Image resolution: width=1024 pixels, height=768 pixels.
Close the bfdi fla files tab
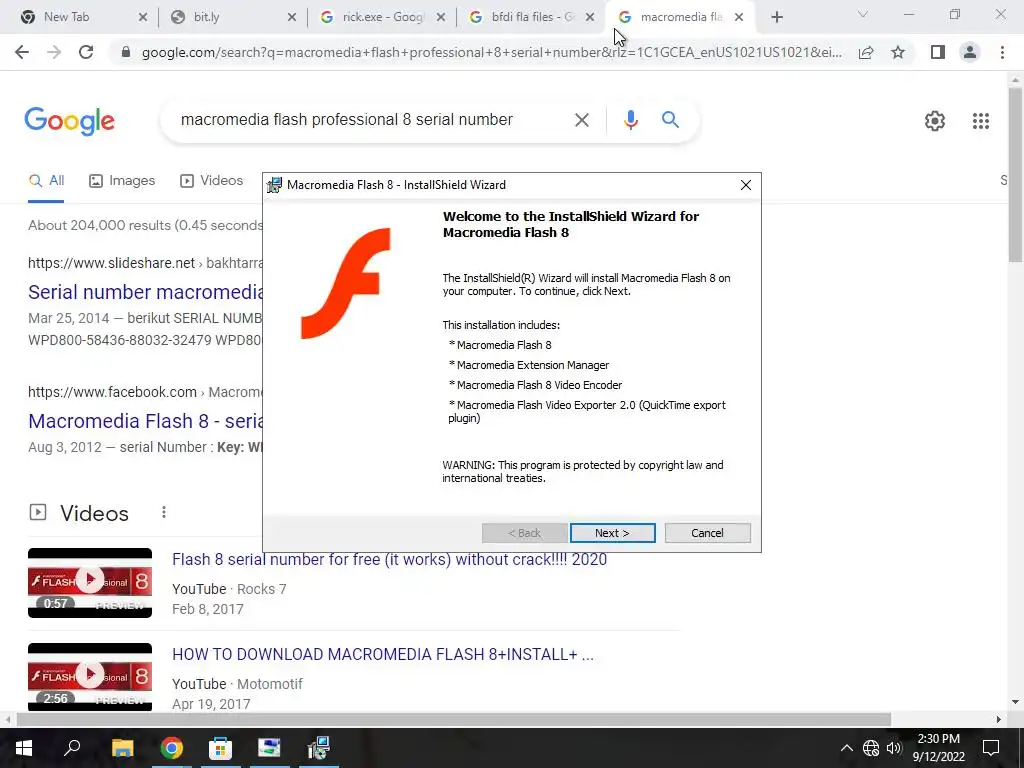coord(590,18)
